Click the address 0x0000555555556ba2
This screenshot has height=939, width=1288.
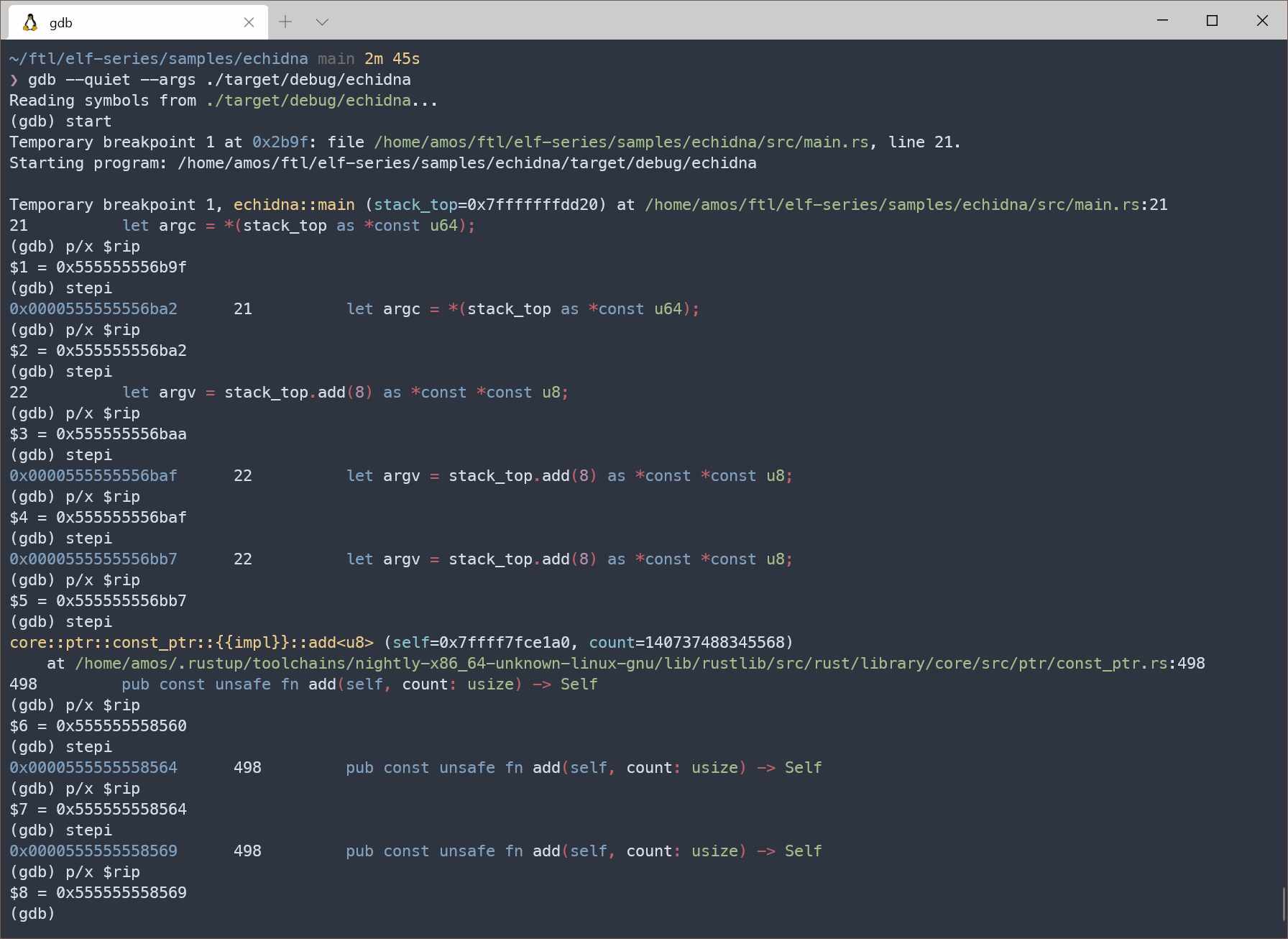point(93,309)
